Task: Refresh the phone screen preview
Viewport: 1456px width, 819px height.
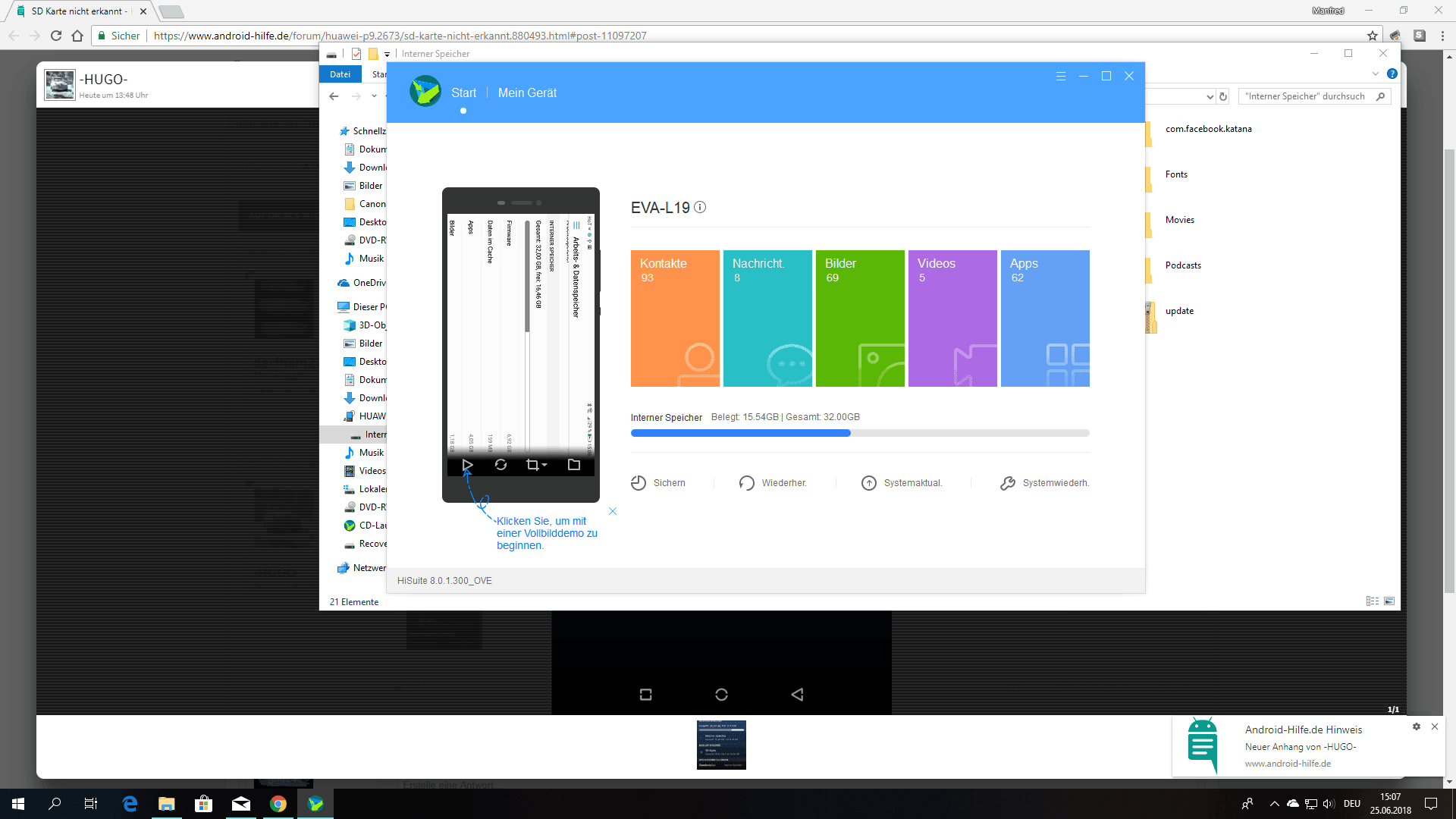Action: pos(500,465)
